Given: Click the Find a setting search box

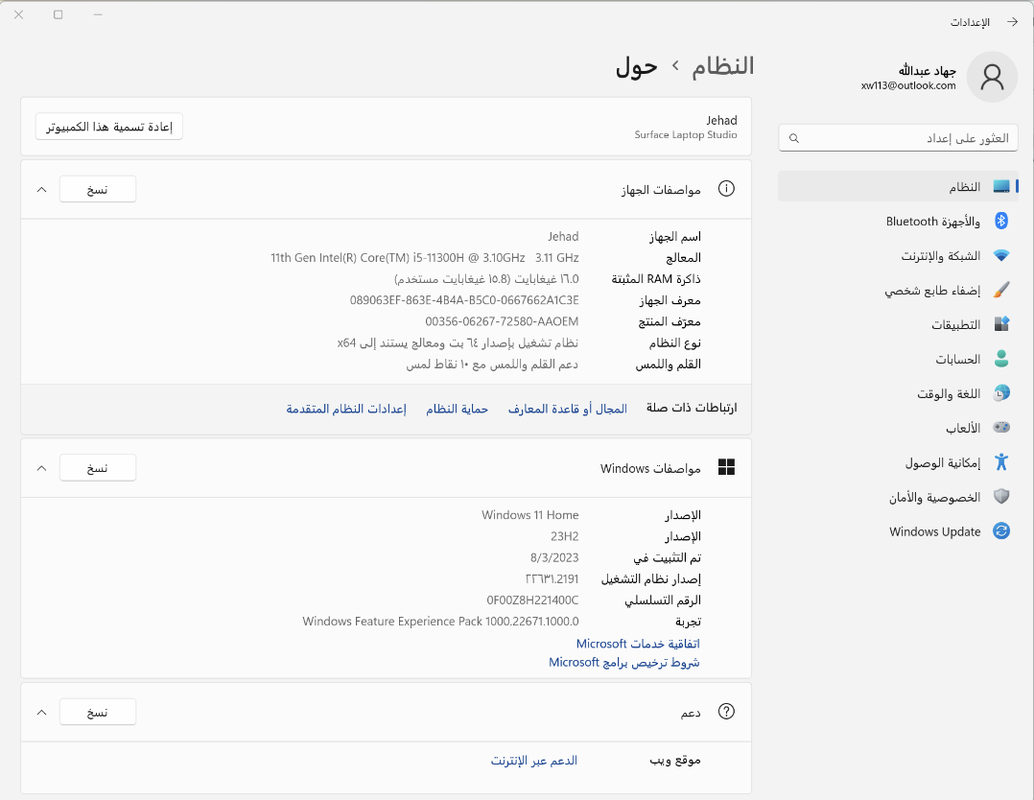Looking at the screenshot, I should [x=898, y=138].
